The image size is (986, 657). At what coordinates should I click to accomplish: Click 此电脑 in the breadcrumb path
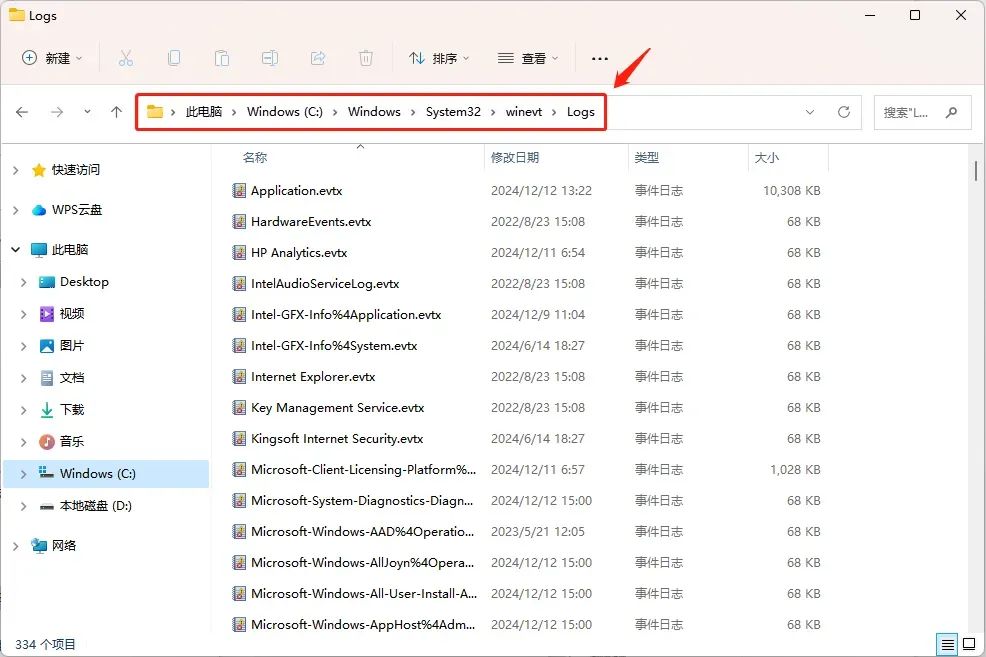pos(204,112)
